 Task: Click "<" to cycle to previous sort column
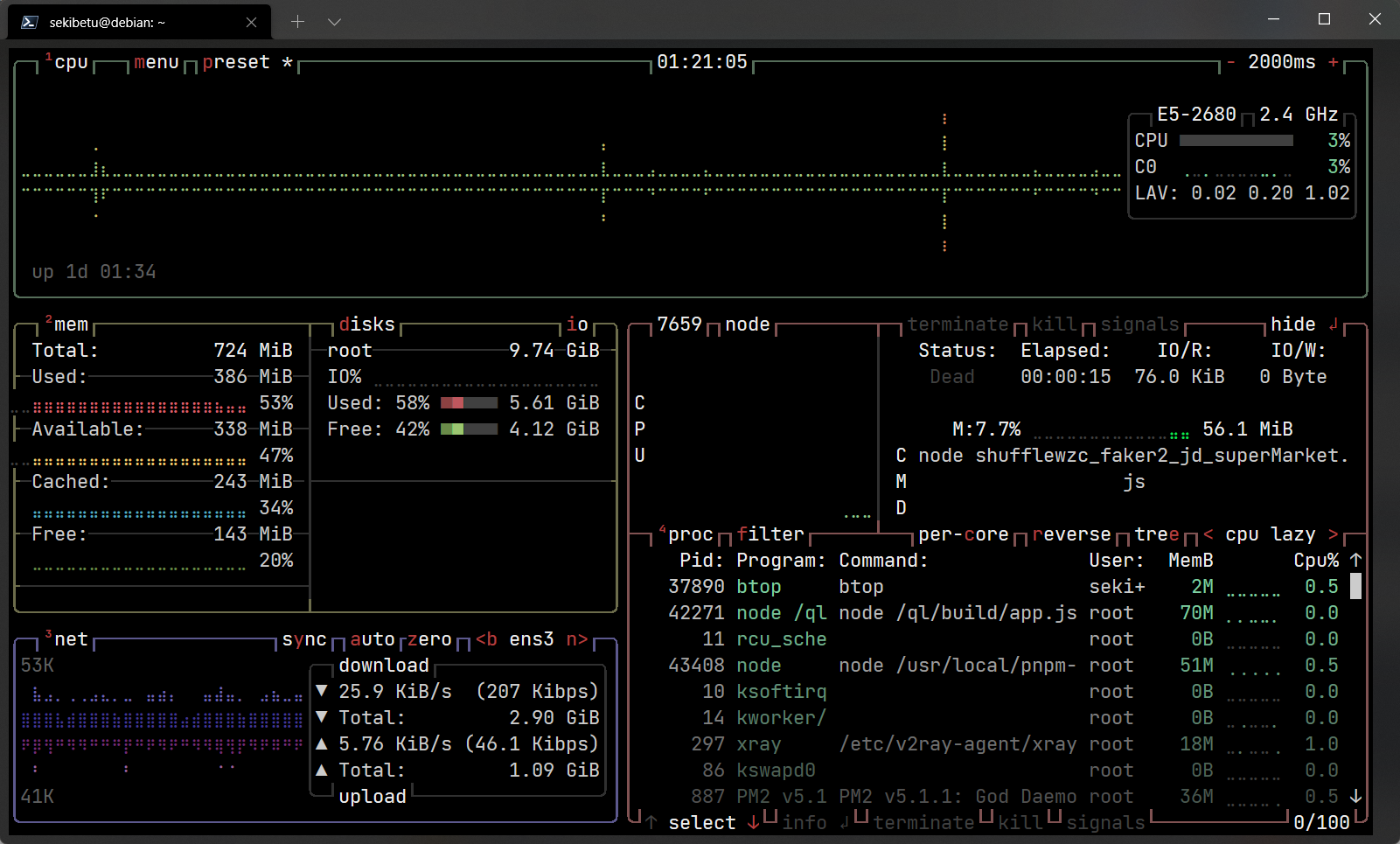[1208, 534]
